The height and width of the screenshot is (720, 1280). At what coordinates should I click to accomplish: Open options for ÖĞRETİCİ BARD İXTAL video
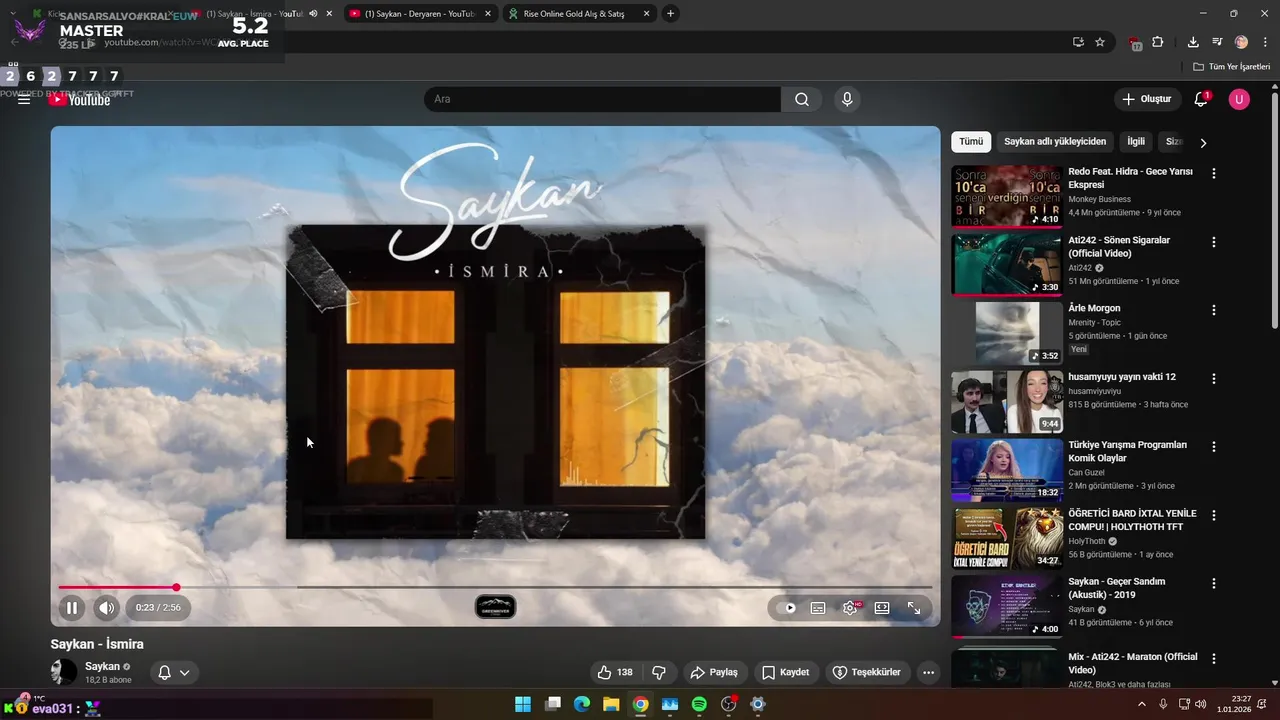pos(1214,515)
